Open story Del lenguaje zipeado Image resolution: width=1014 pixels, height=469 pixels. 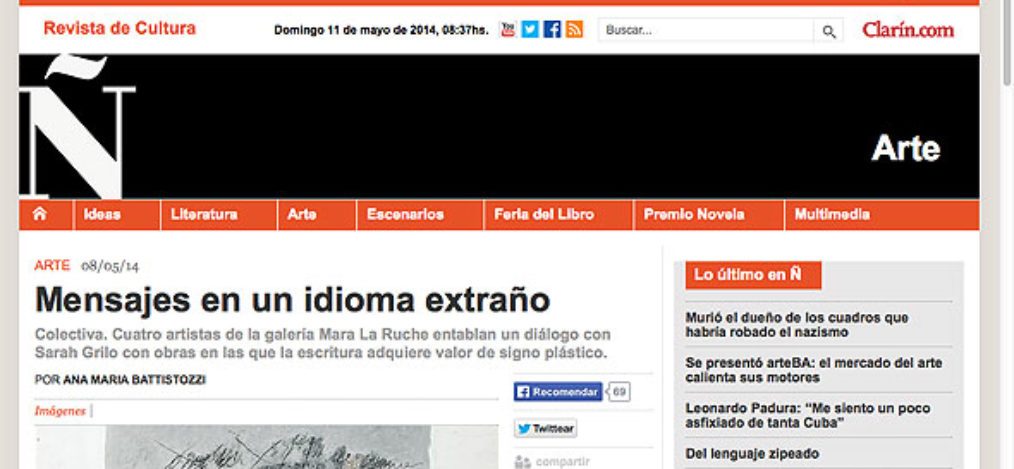pyautogui.click(x=752, y=453)
